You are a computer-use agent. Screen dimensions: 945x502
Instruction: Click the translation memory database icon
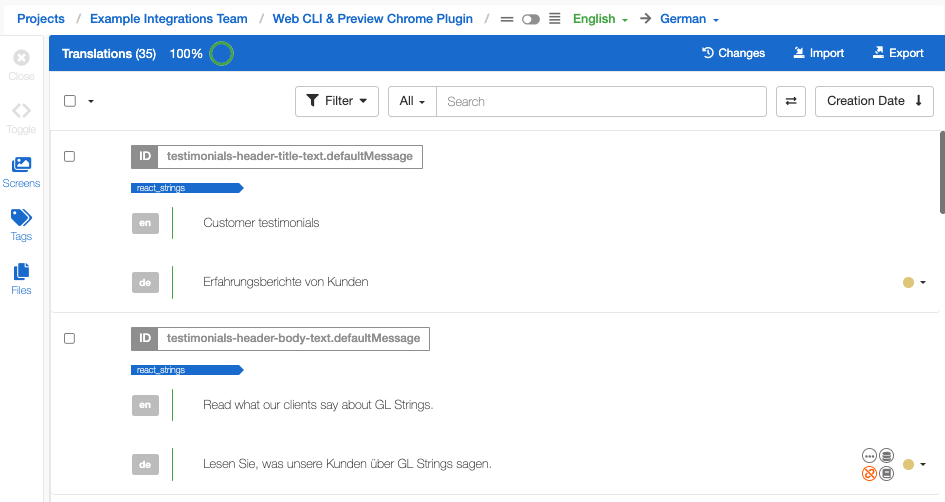[886, 456]
